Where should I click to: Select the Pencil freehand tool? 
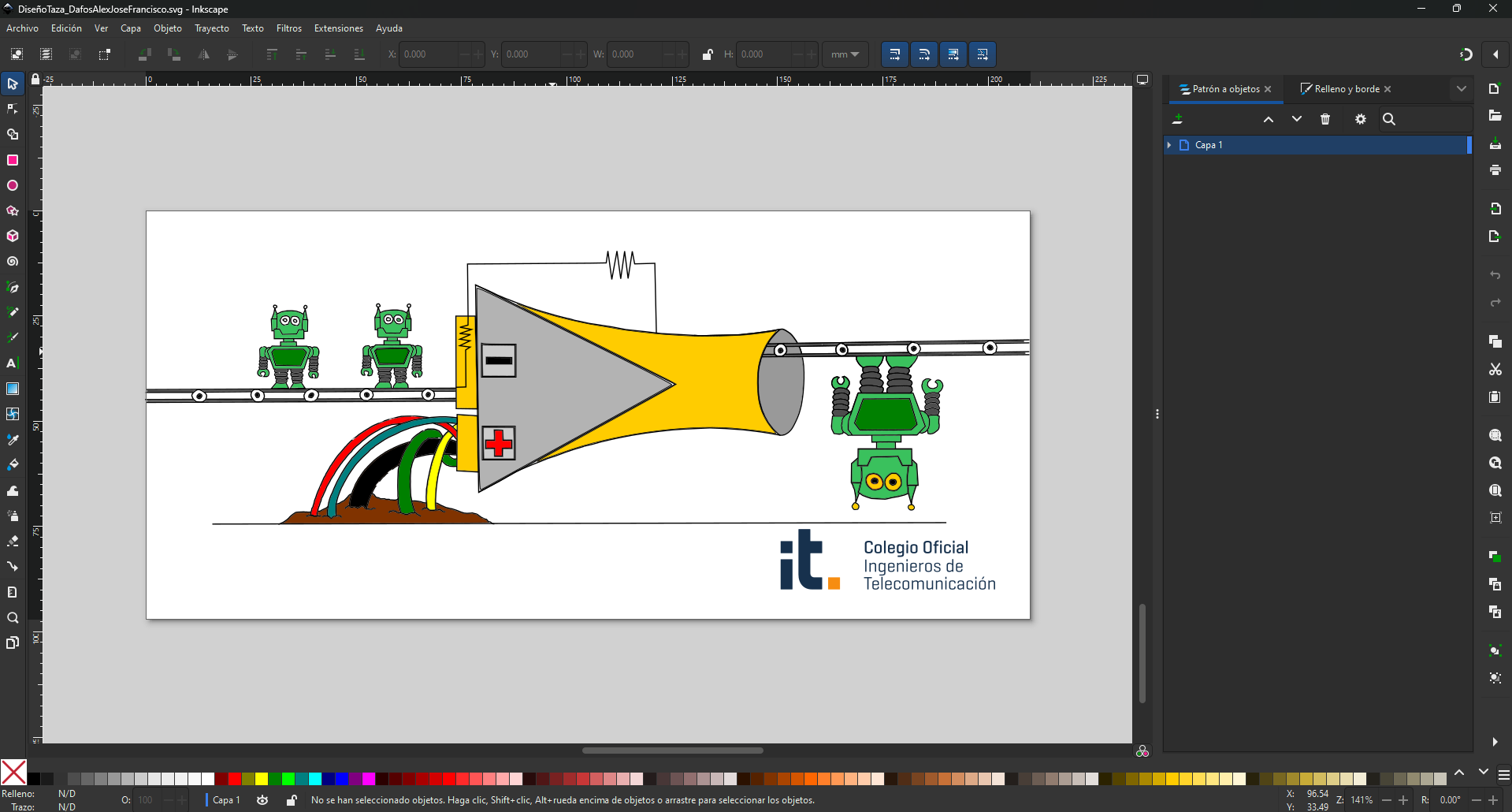pos(13,312)
